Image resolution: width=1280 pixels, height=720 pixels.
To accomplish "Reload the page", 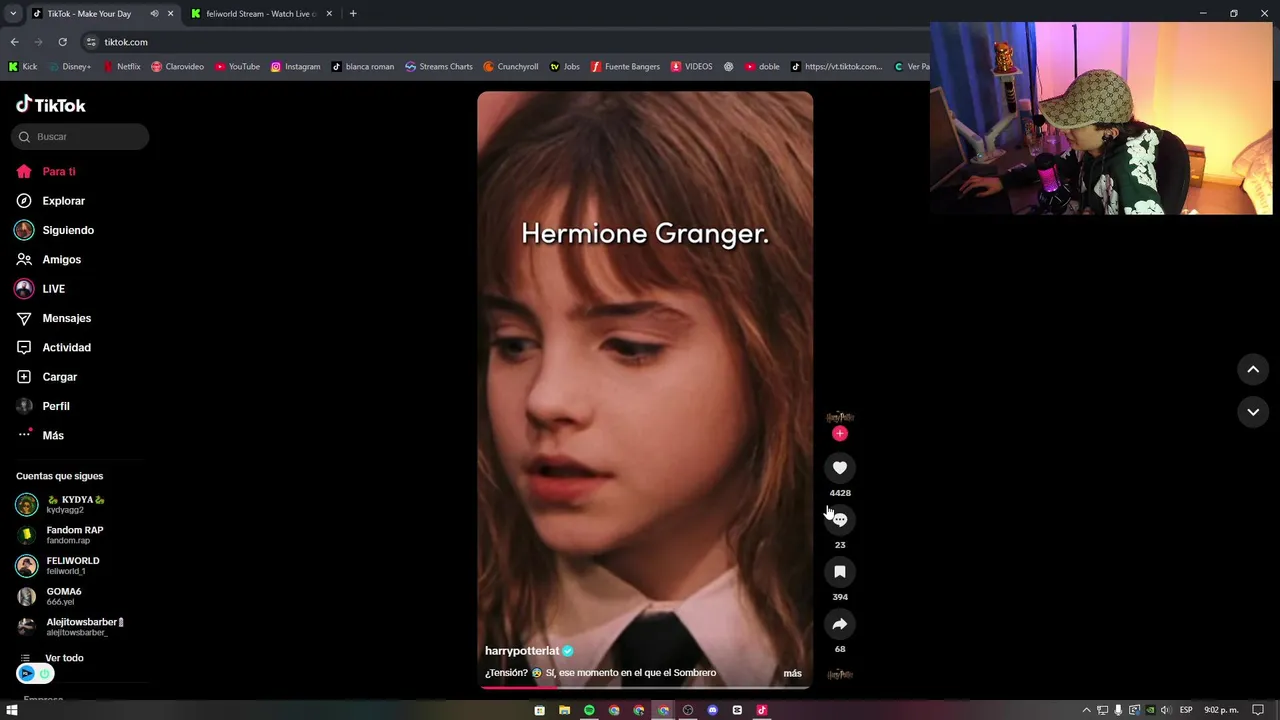I will click(x=62, y=42).
